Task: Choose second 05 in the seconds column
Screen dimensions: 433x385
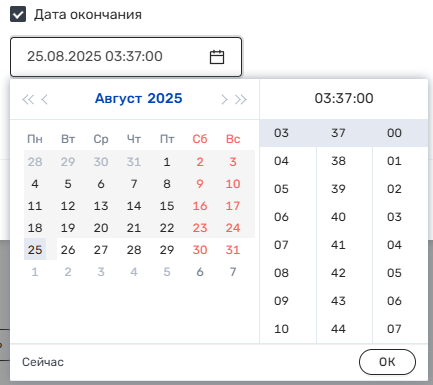Action: pos(394,273)
